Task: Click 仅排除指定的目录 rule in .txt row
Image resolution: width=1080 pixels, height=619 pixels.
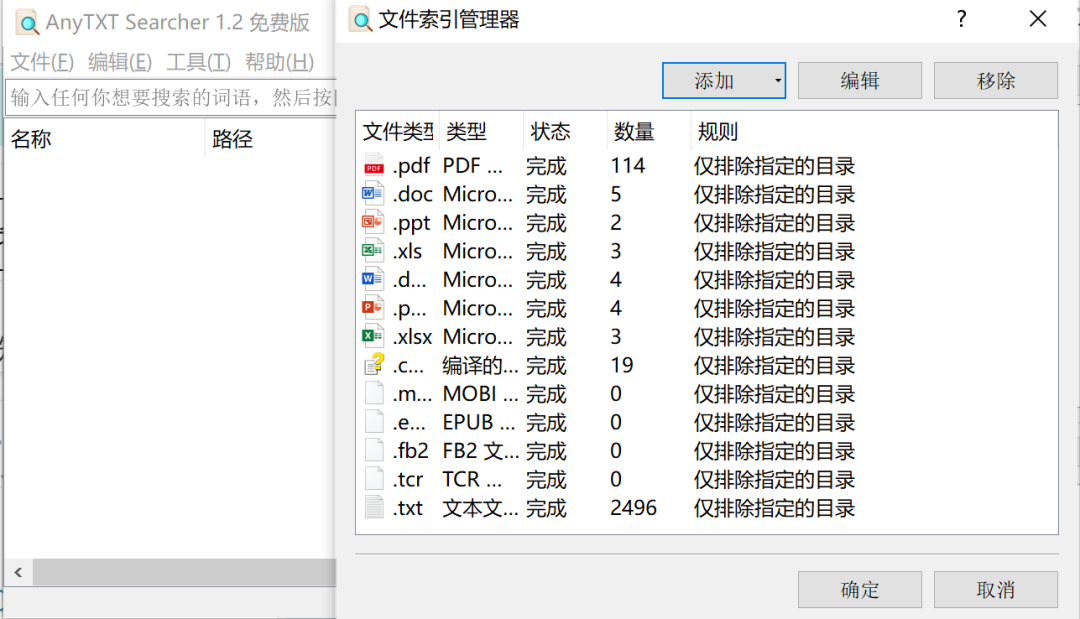Action: 774,508
